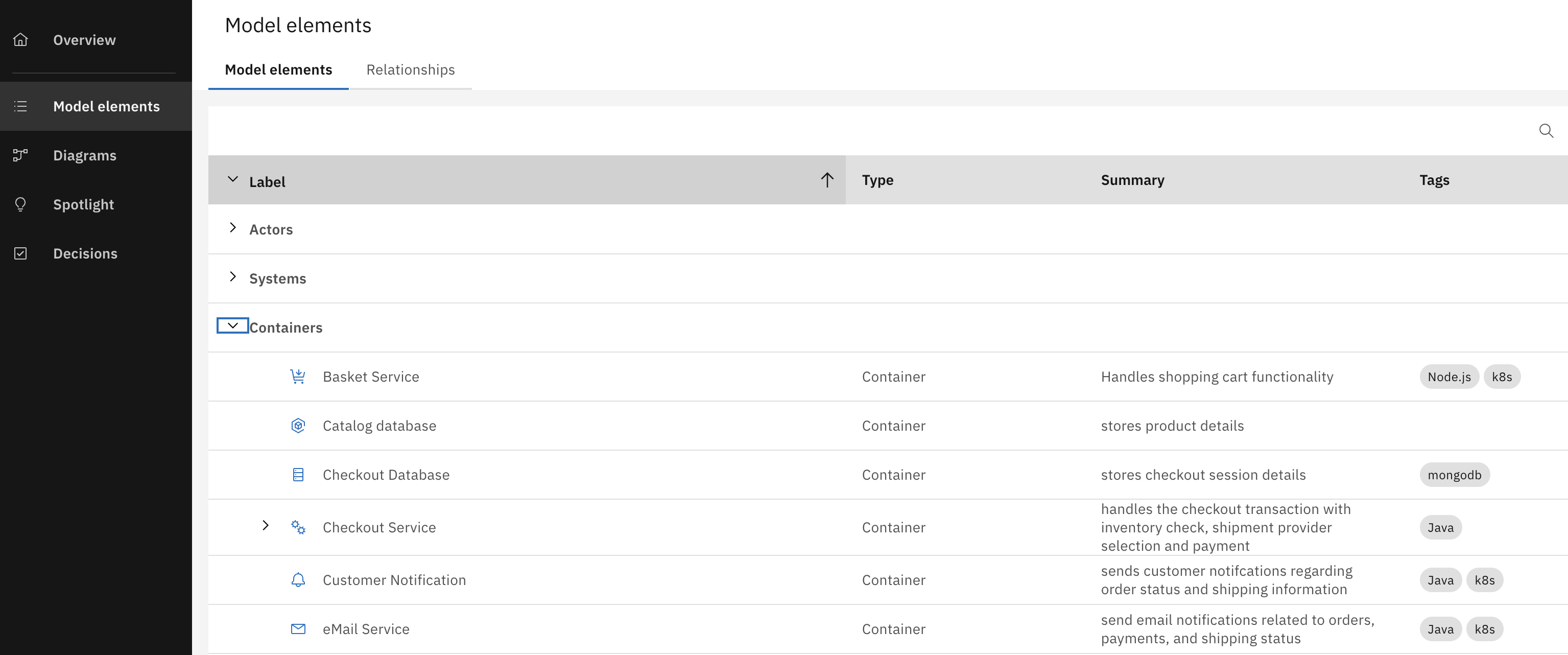Toggle the expand-all chevron in the Label header
This screenshot has height=655, width=1568.
[x=232, y=179]
